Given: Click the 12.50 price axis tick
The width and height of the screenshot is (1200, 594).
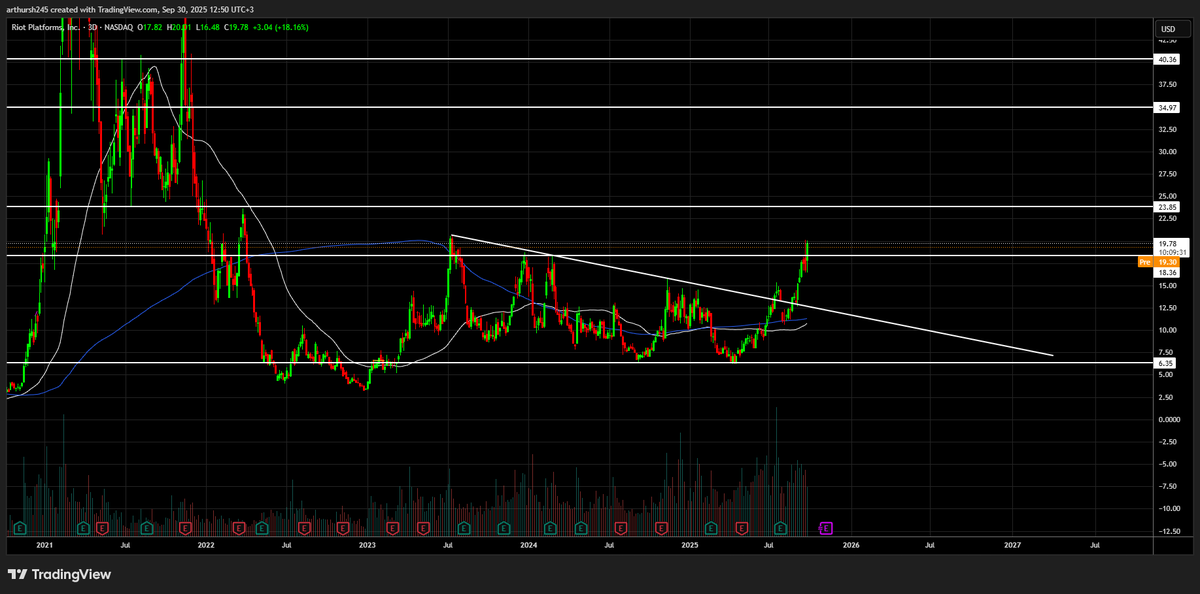Looking at the screenshot, I should coord(1167,308).
